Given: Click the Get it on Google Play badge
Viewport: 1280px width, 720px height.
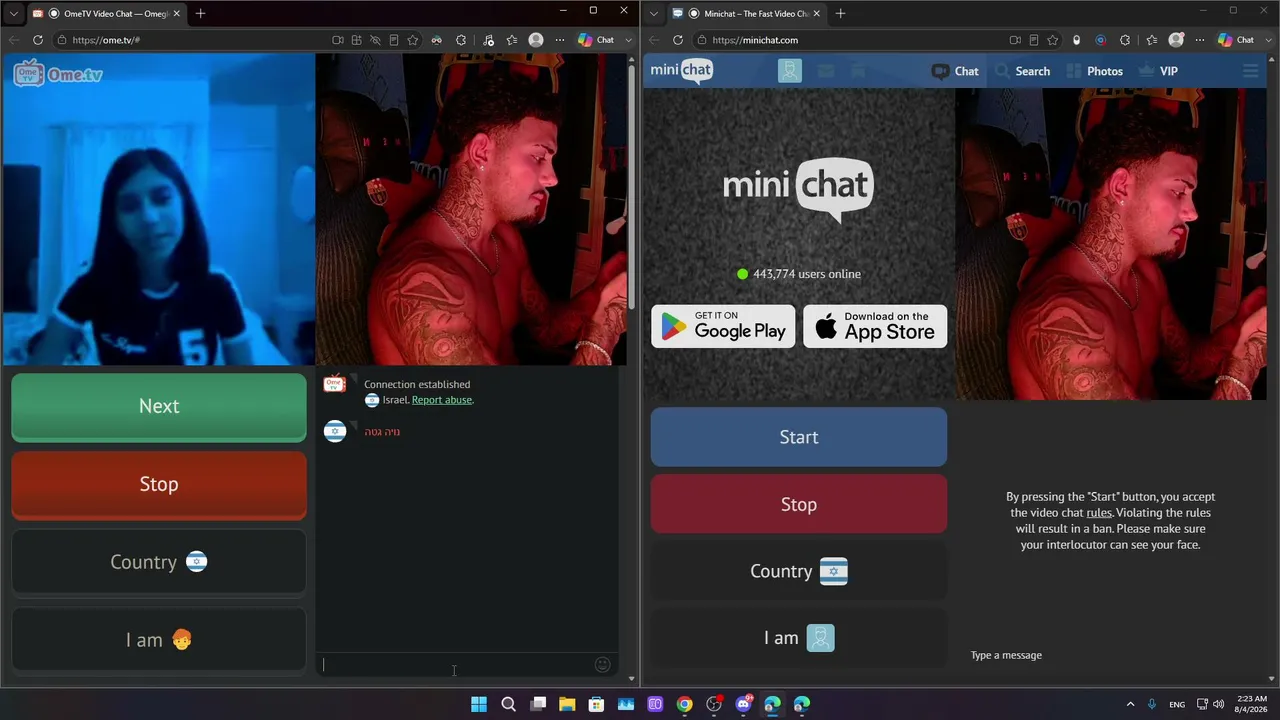Looking at the screenshot, I should (x=723, y=326).
